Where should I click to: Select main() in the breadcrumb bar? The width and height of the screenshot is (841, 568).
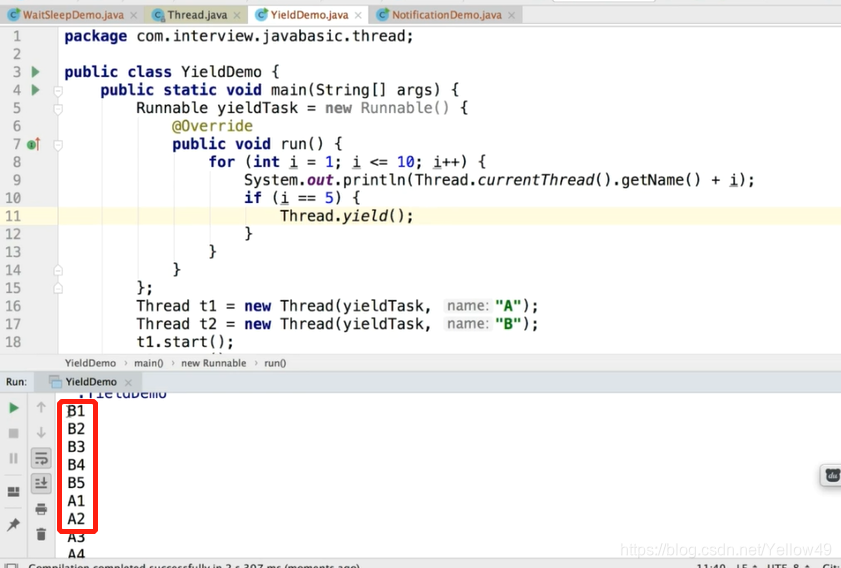pos(149,363)
